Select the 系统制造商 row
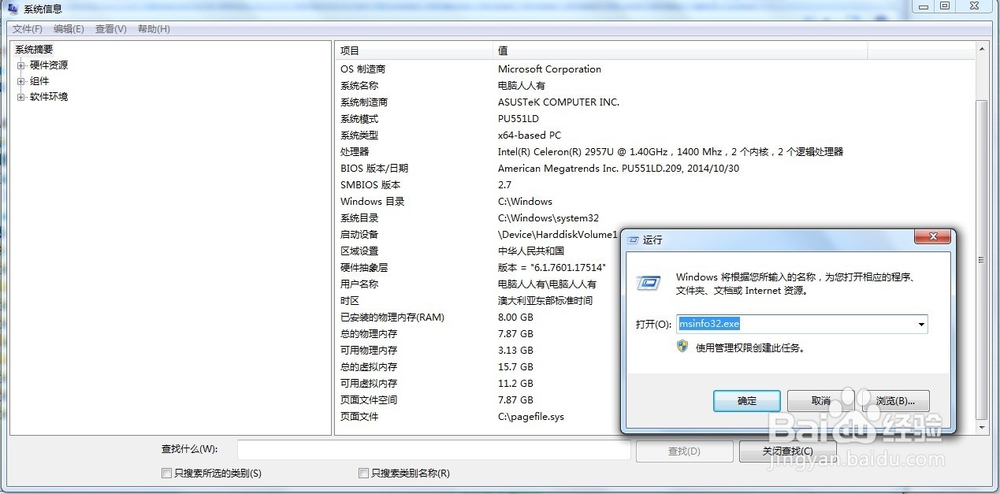 point(655,102)
